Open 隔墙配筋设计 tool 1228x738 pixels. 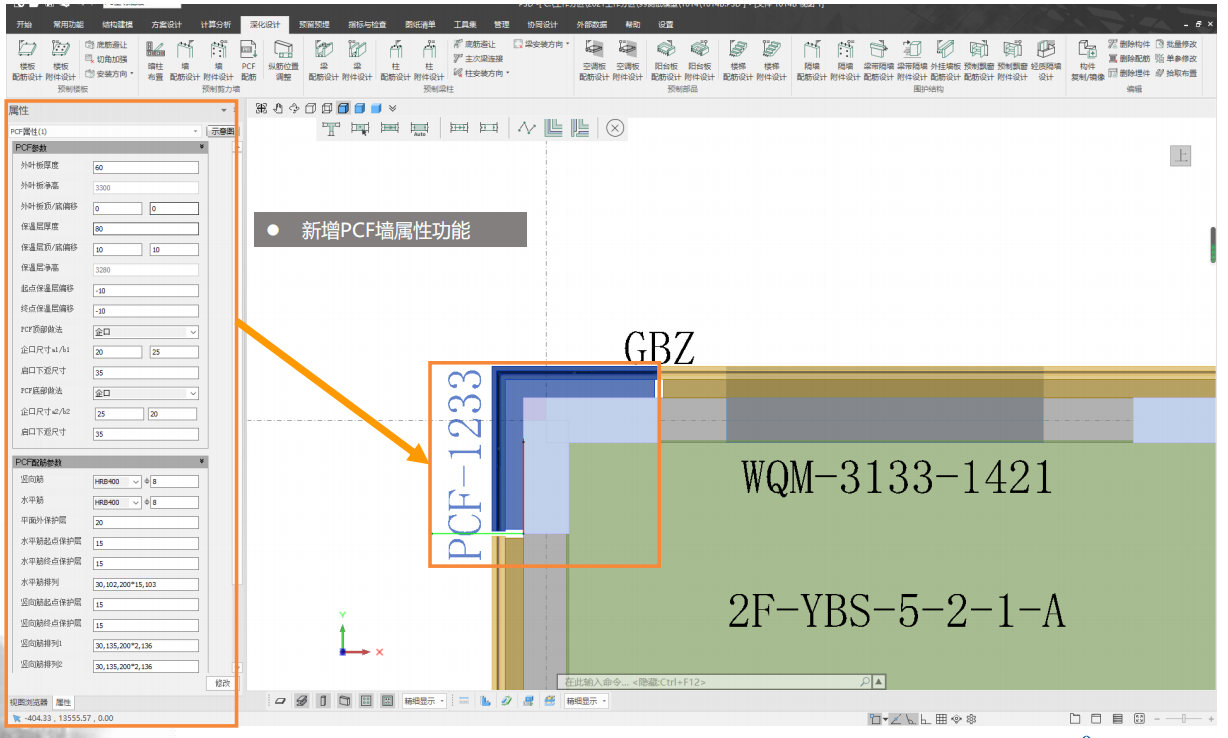[x=812, y=60]
